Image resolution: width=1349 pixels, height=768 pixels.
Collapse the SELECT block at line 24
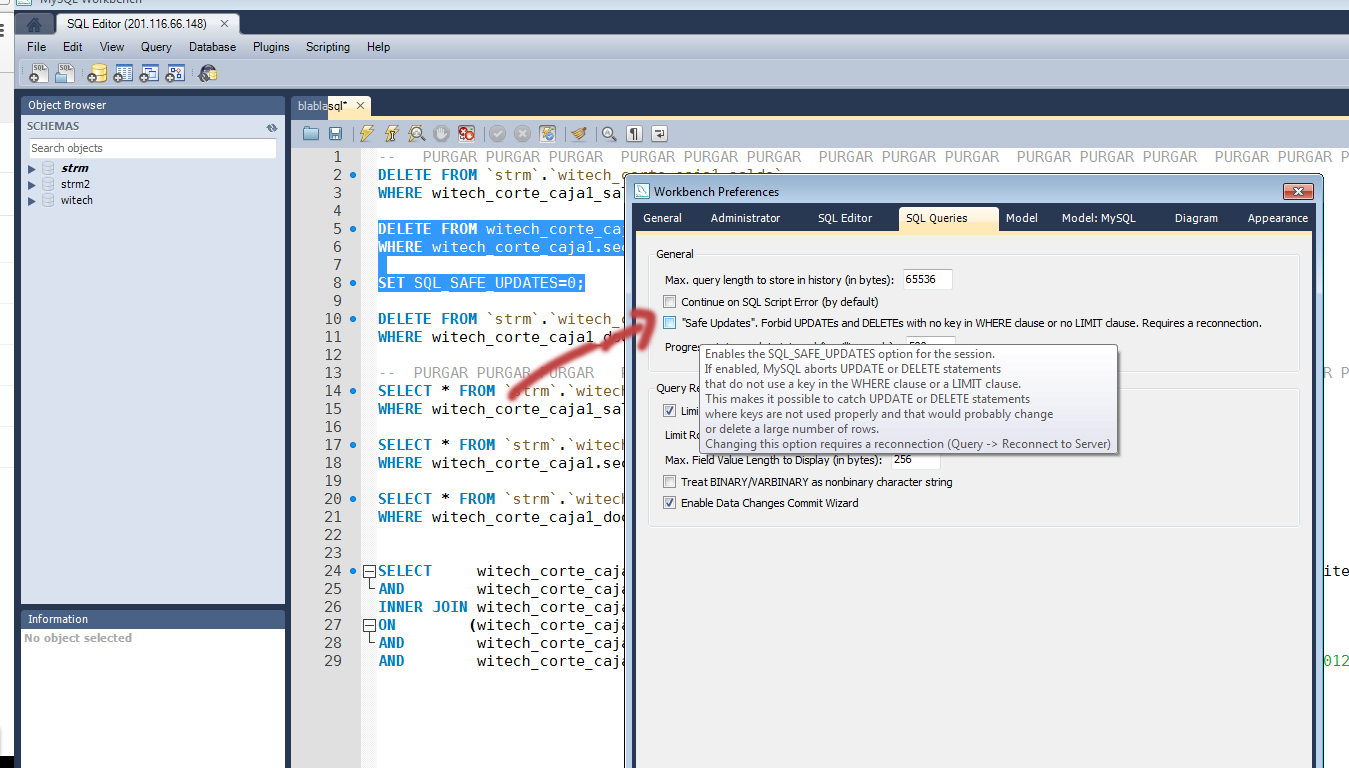click(x=368, y=571)
